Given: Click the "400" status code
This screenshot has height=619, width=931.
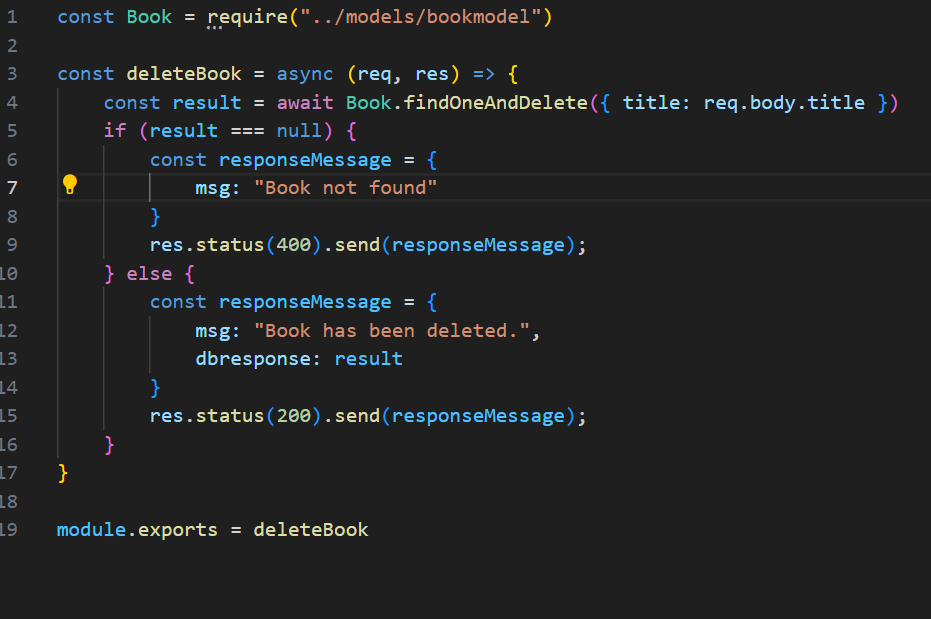Looking at the screenshot, I should [293, 245].
